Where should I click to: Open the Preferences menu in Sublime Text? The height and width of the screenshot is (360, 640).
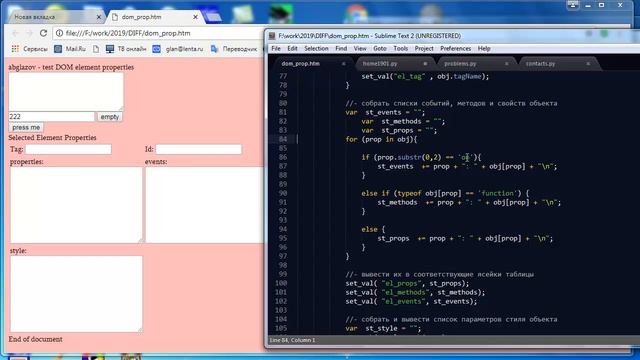pos(456,49)
